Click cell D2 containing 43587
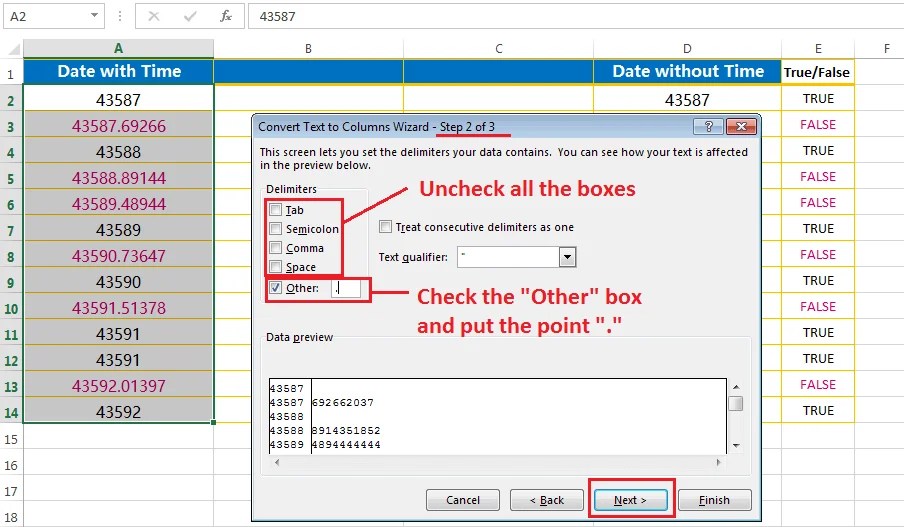The height and width of the screenshot is (527, 904). [687, 100]
